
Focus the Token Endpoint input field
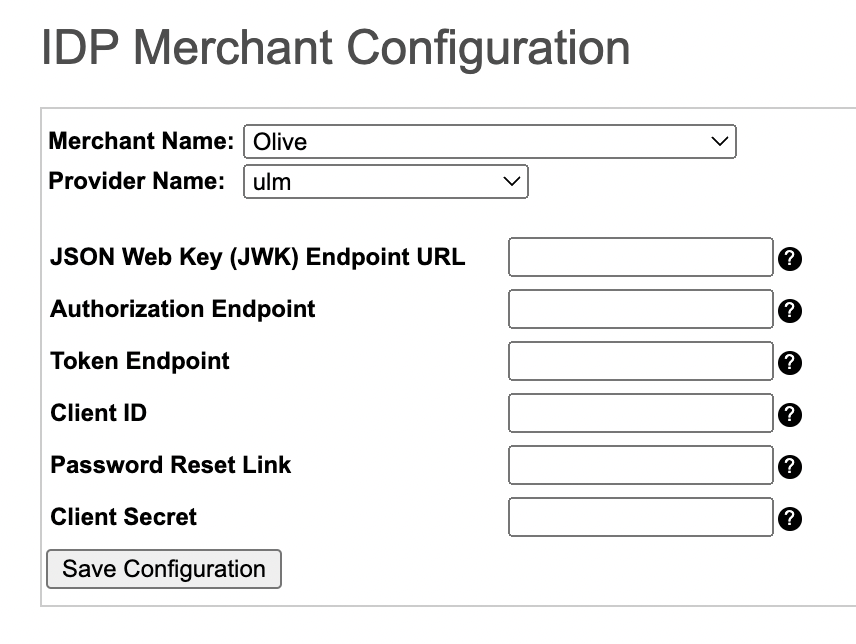click(x=641, y=361)
